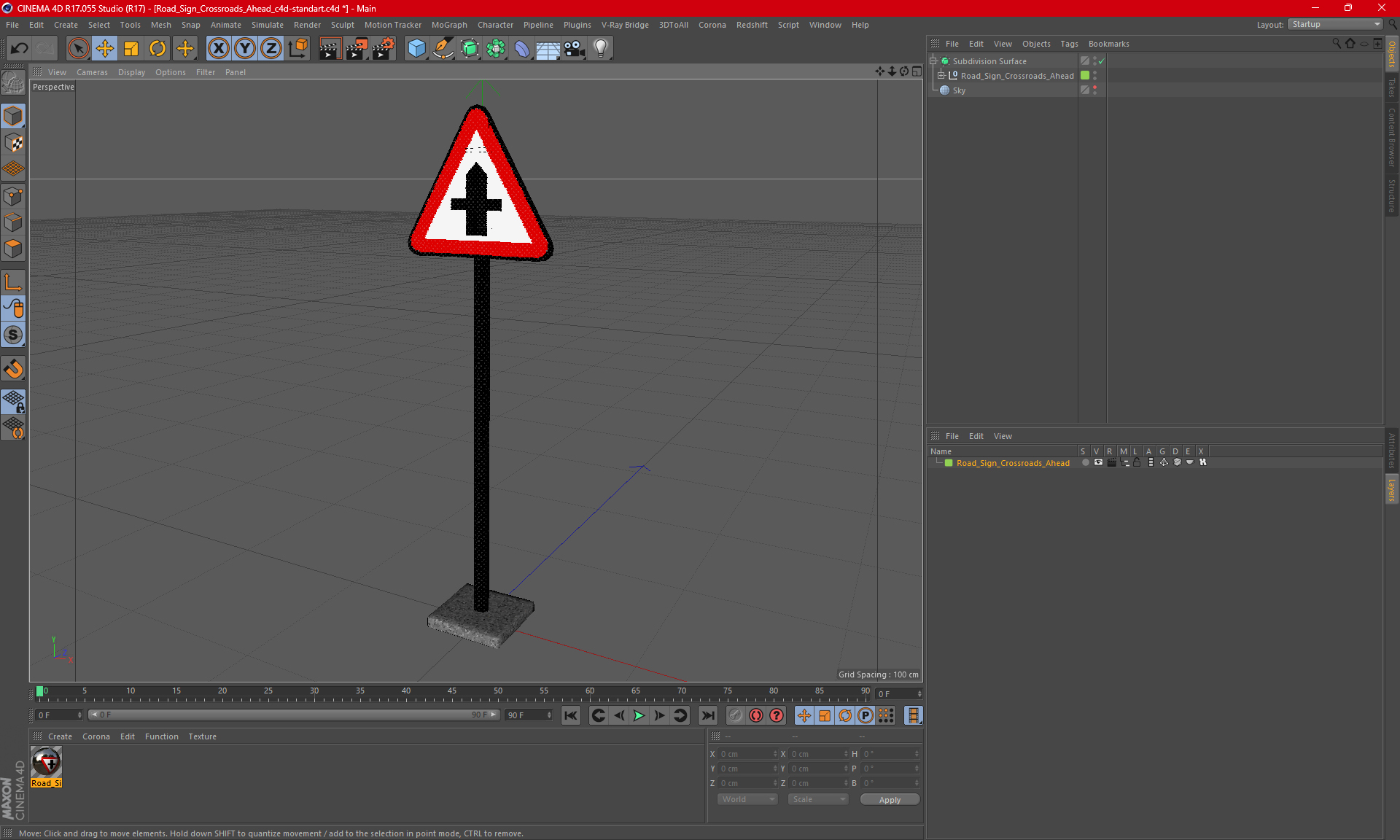Toggle Subdivision Surface green checkmark
Image resolution: width=1400 pixels, height=840 pixels.
click(x=1102, y=61)
